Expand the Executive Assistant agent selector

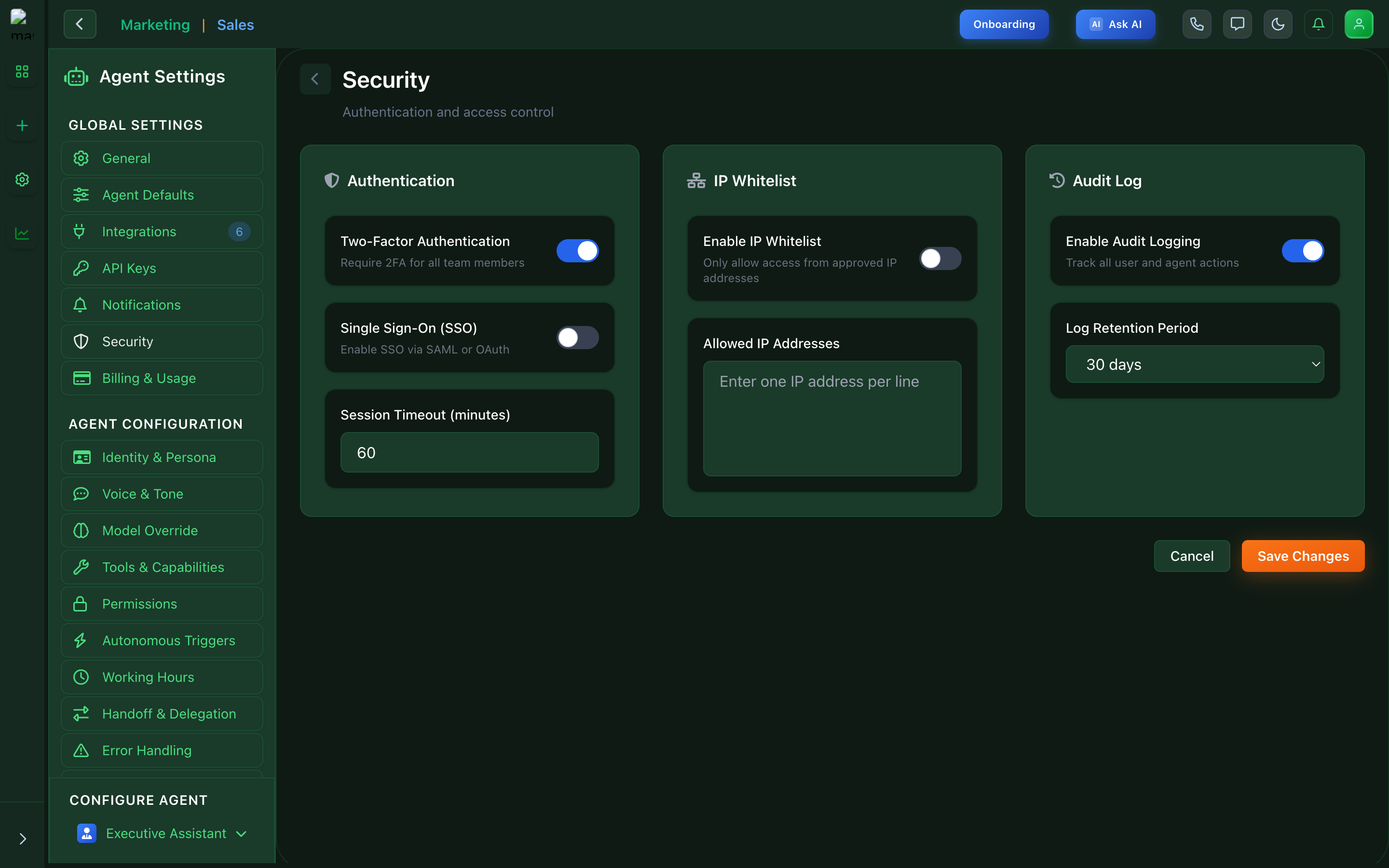tap(163, 833)
